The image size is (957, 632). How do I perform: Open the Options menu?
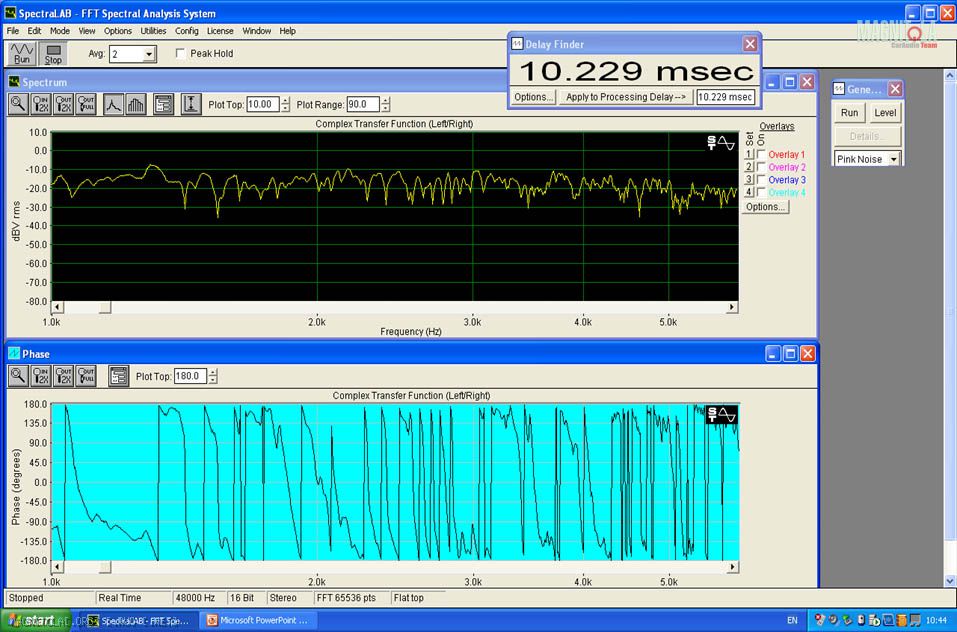(x=117, y=31)
